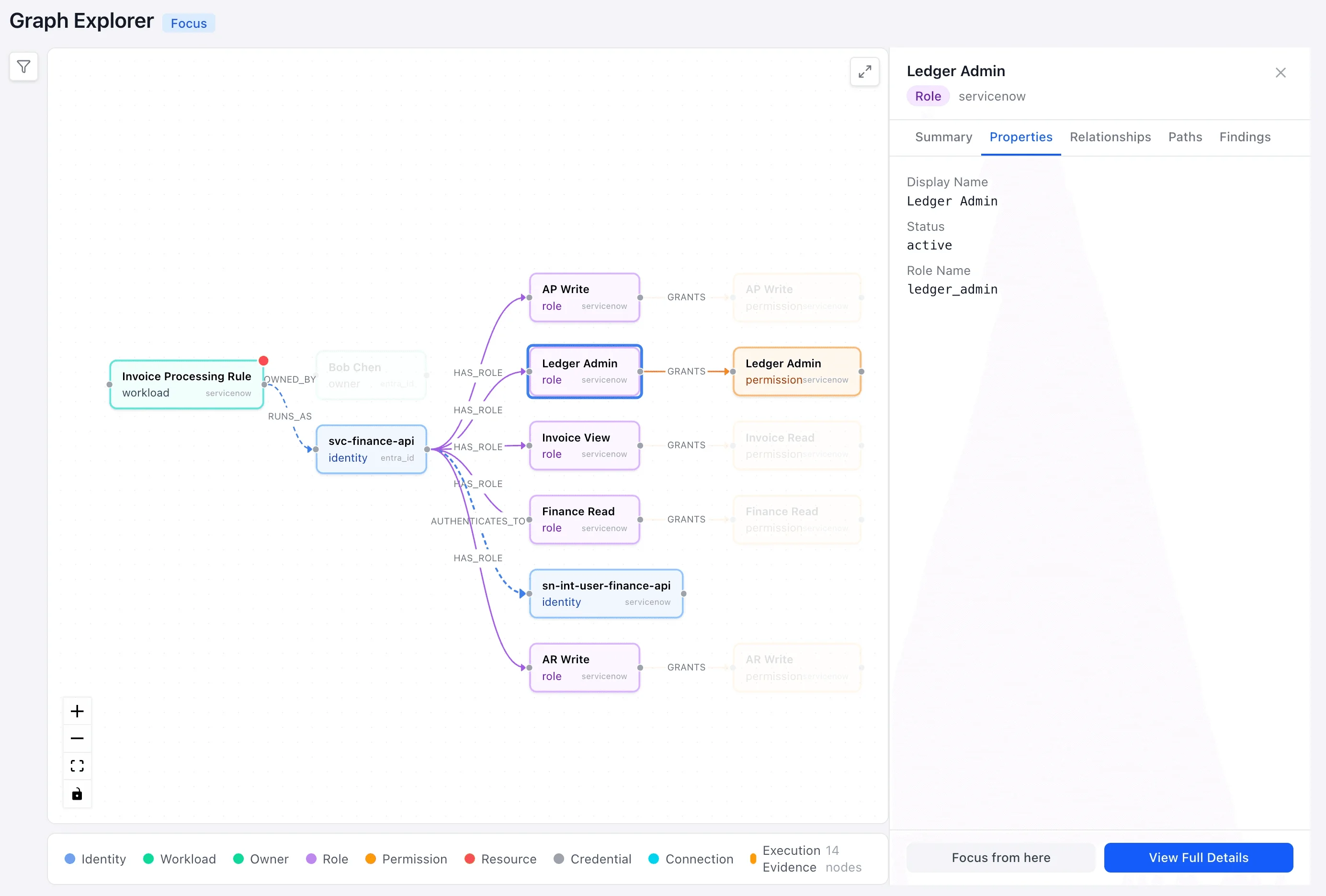Zoom in on the graph
Screen dimensions: 1326x896
(x=77, y=711)
